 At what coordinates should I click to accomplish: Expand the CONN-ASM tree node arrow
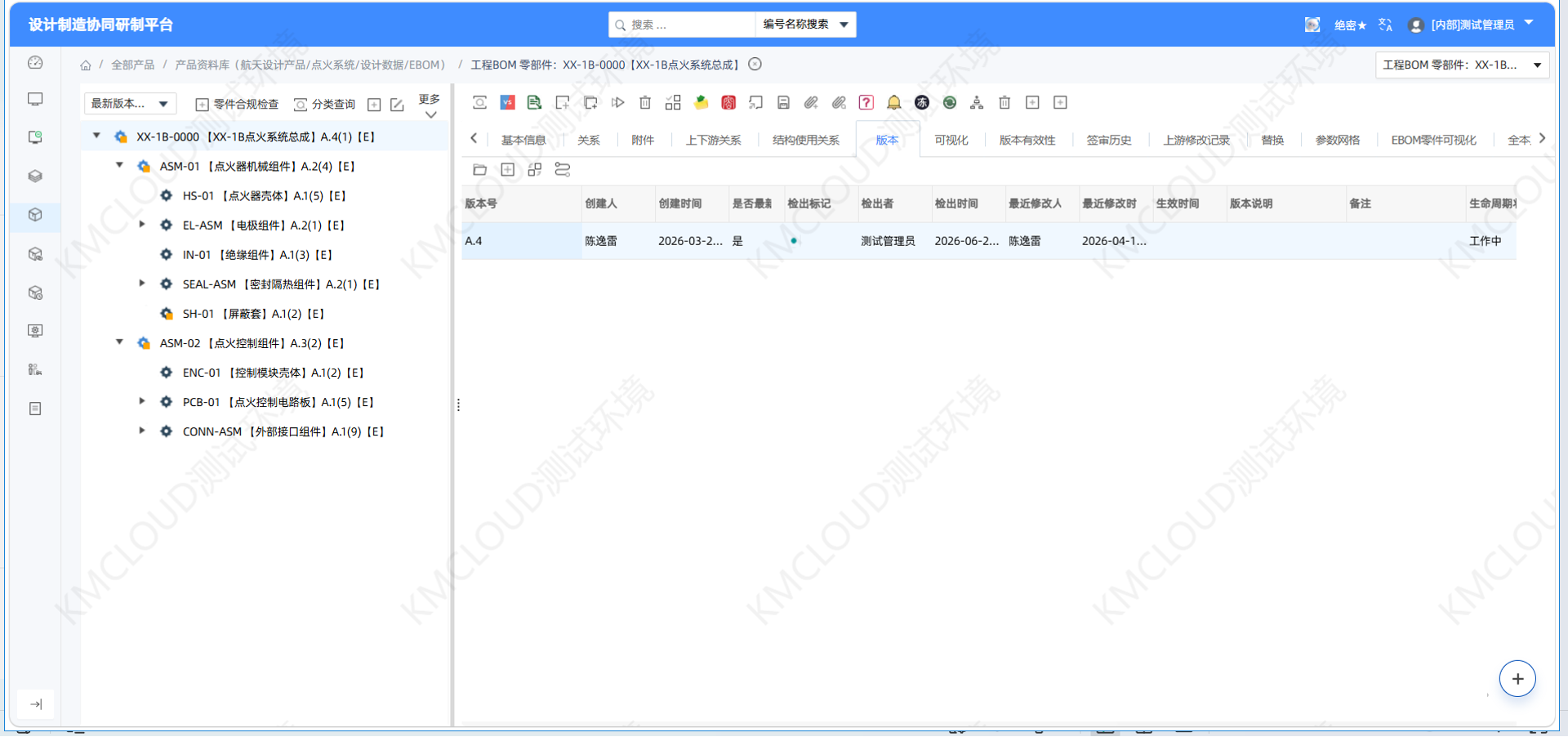coord(142,430)
